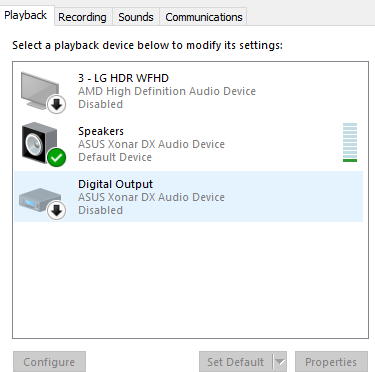Click the Set Default button

[x=236, y=362]
